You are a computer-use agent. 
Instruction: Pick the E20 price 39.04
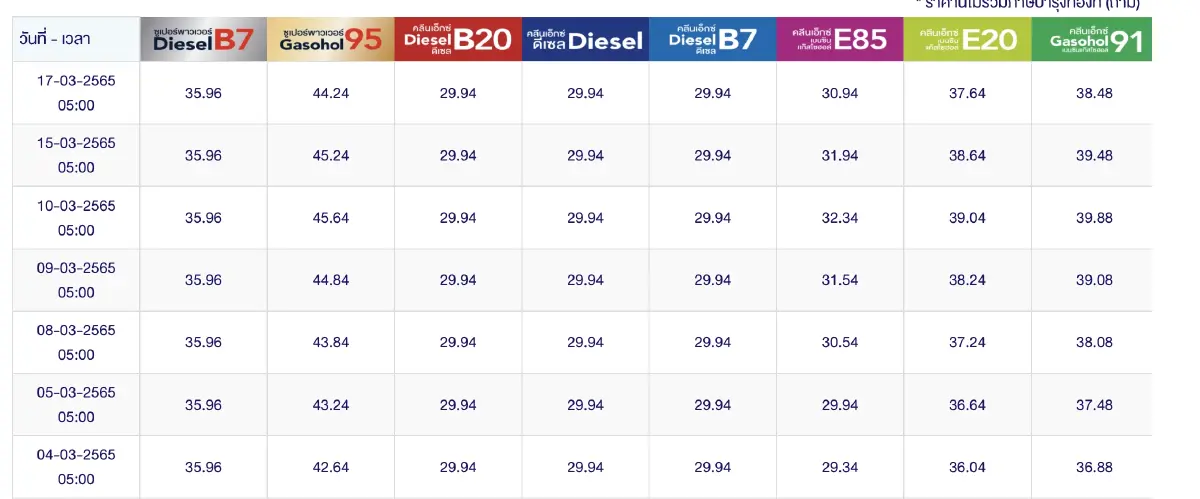point(967,218)
